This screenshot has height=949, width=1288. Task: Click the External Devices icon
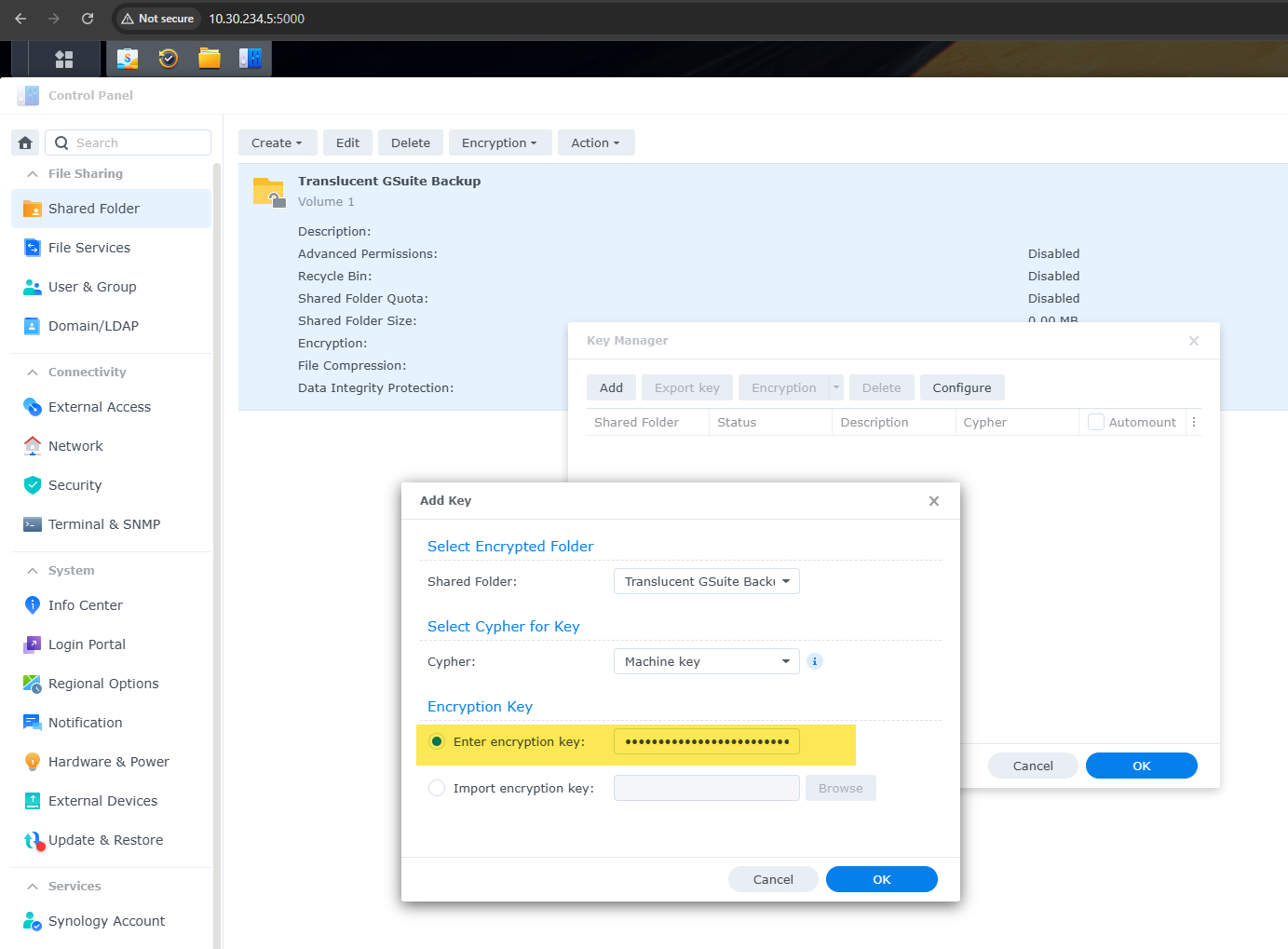pyautogui.click(x=33, y=801)
